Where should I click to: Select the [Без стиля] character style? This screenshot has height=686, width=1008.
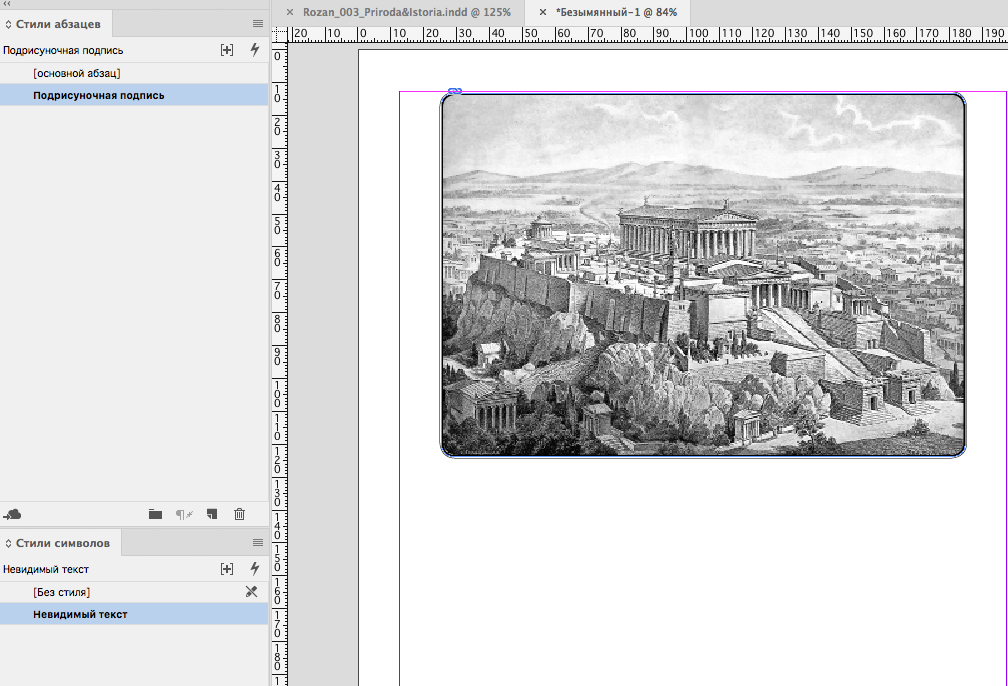pyautogui.click(x=61, y=592)
